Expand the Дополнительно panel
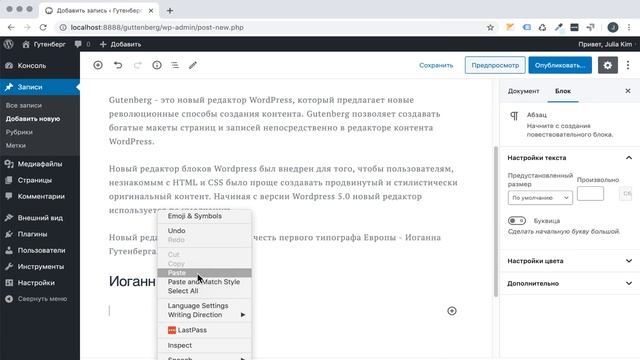640x360 pixels. (x=570, y=283)
